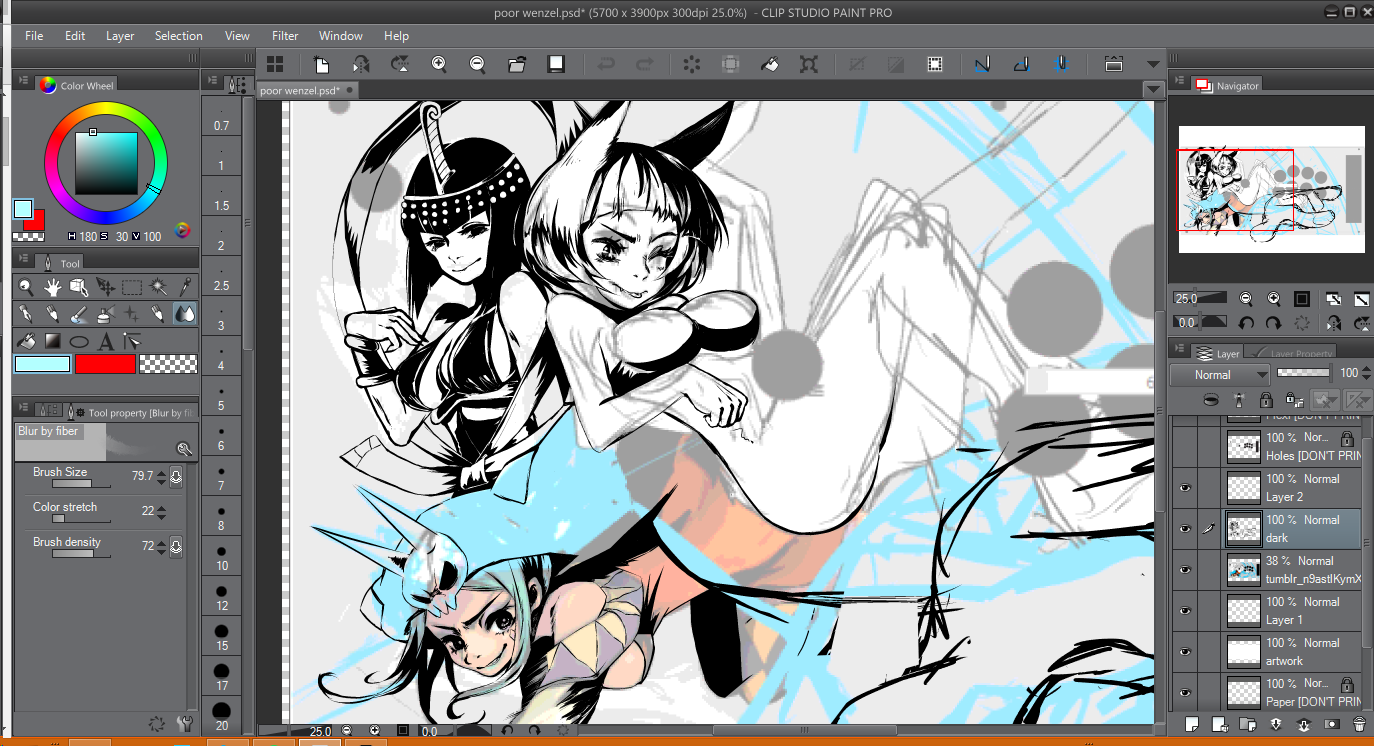Select the Gradient tool
Screen dimensions: 1374x746
tap(53, 341)
